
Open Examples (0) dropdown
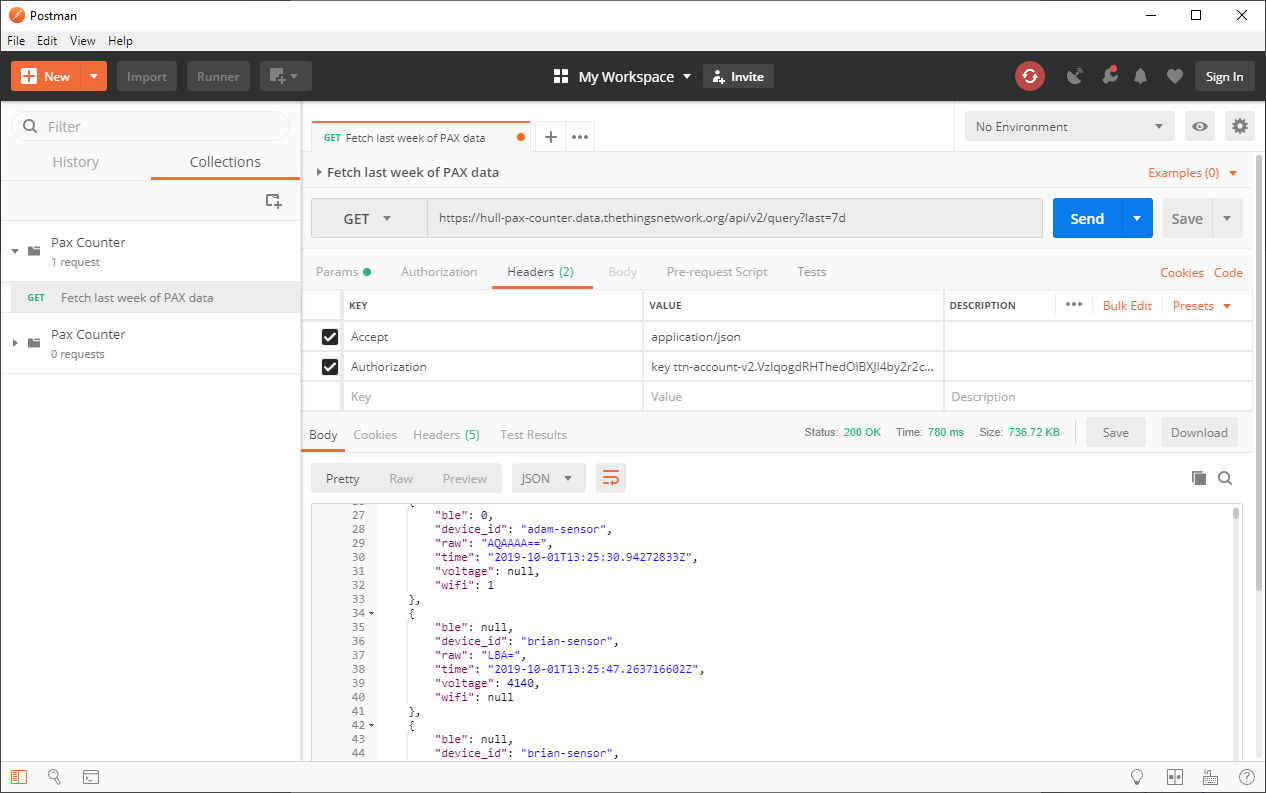coord(1193,173)
